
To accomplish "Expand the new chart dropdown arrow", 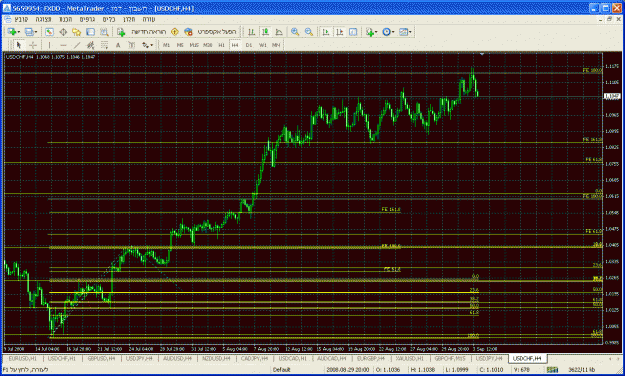I will point(19,32).
